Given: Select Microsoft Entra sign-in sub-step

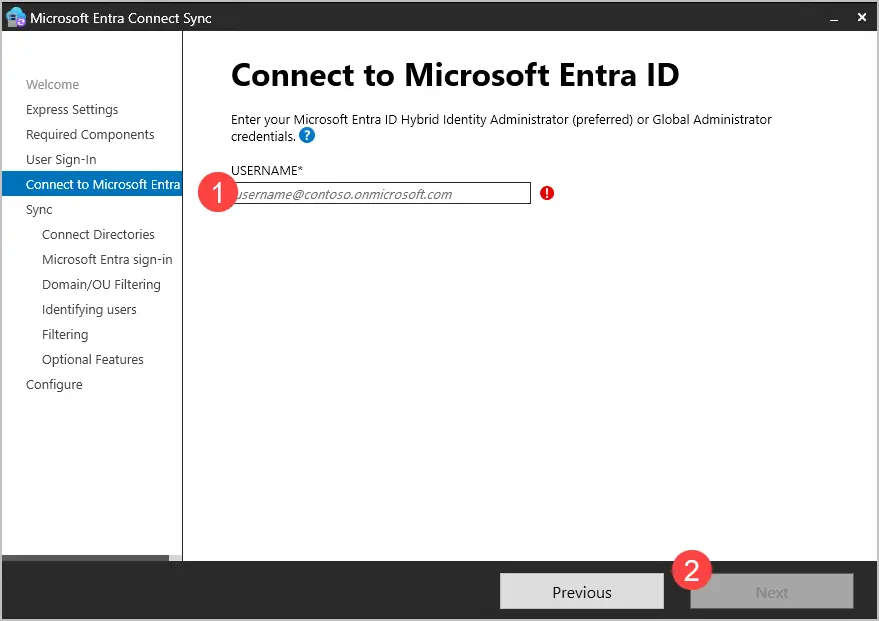Looking at the screenshot, I should 107,259.
